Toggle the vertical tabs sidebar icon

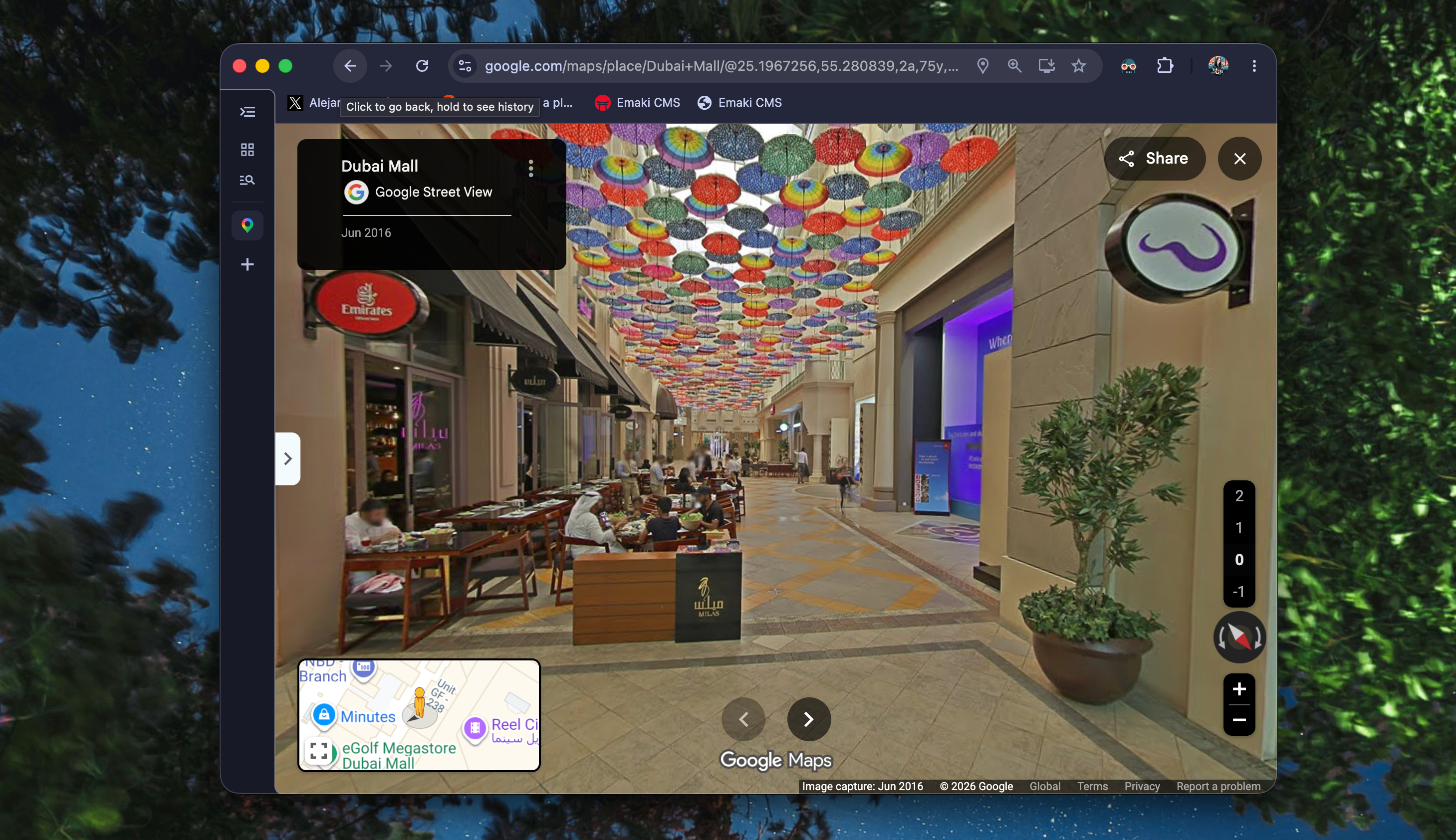coord(247,111)
